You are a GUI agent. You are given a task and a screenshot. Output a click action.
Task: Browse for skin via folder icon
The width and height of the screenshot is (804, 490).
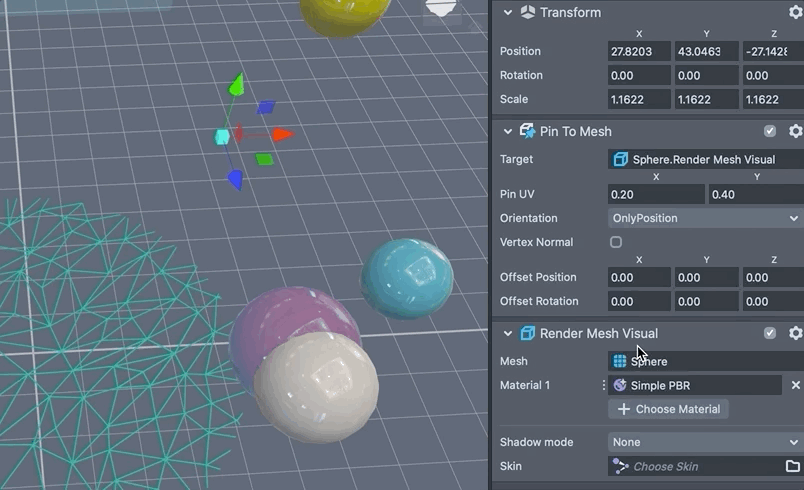(x=793, y=466)
